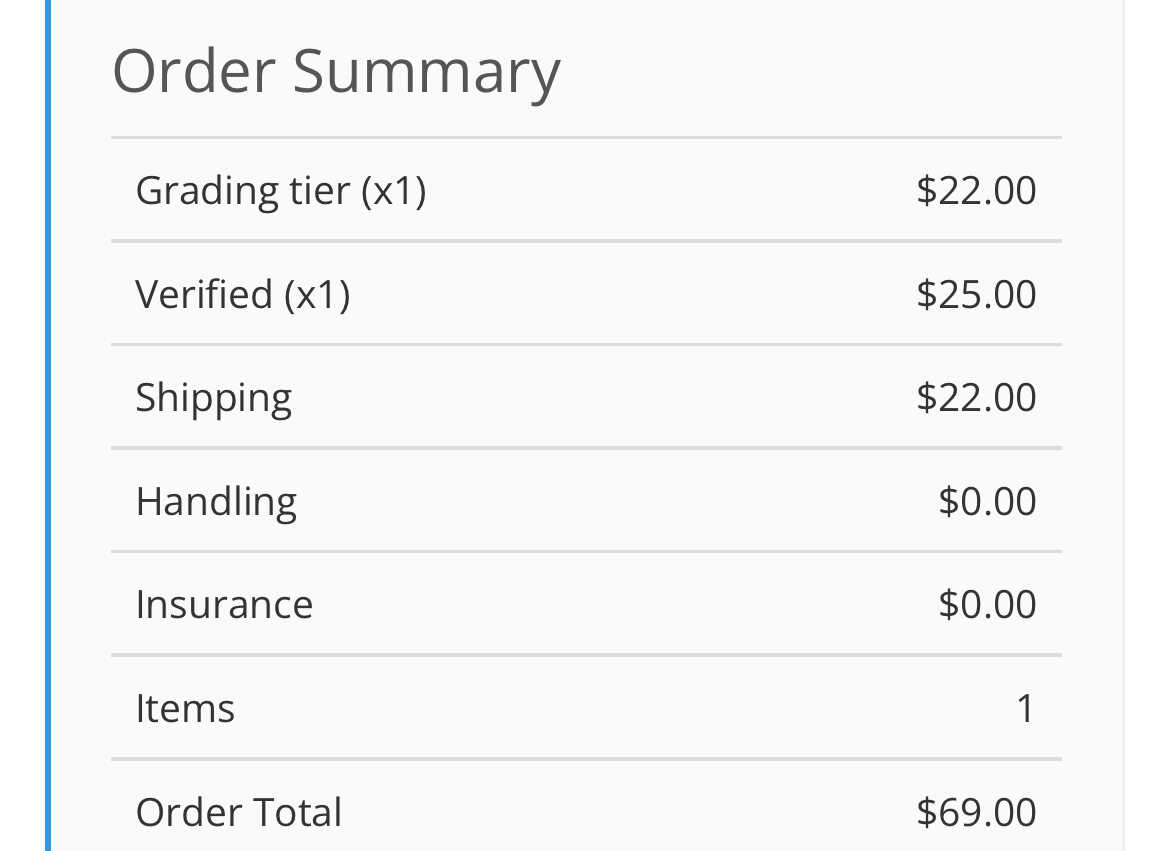
Task: Click the Items count value 1
Action: point(1025,709)
